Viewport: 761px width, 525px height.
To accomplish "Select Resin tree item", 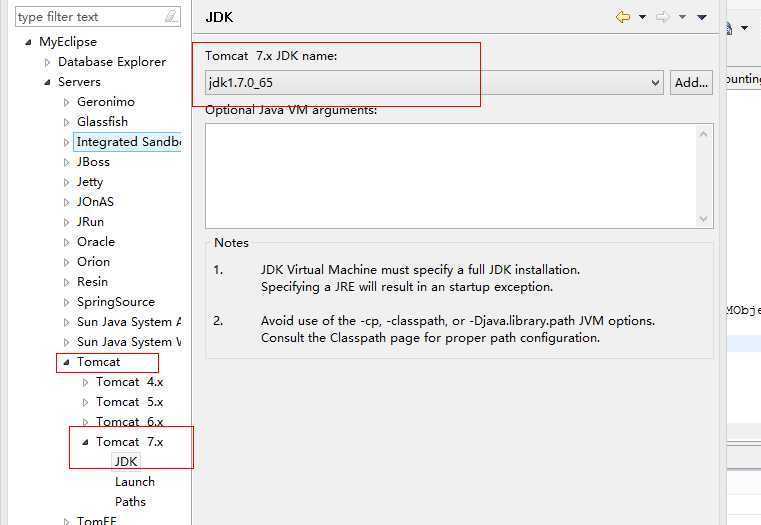I will point(92,281).
